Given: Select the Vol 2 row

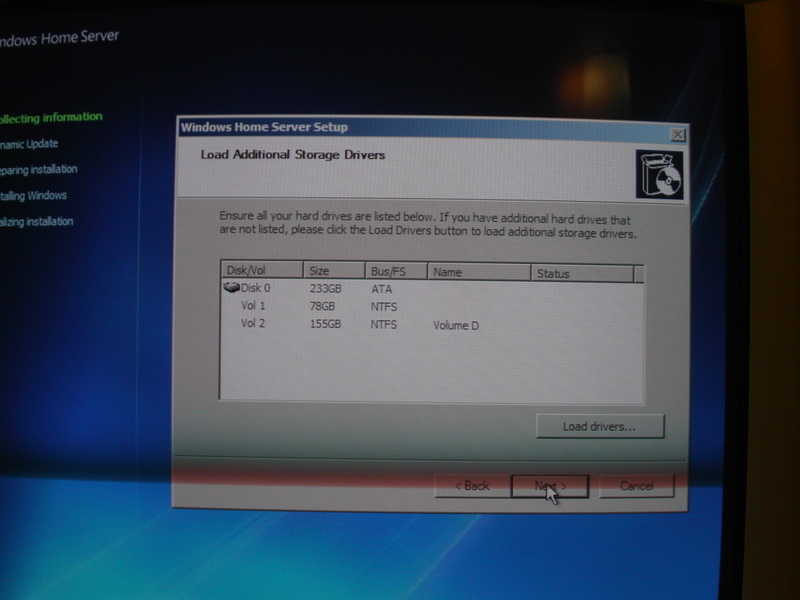Looking at the screenshot, I should 431,324.
